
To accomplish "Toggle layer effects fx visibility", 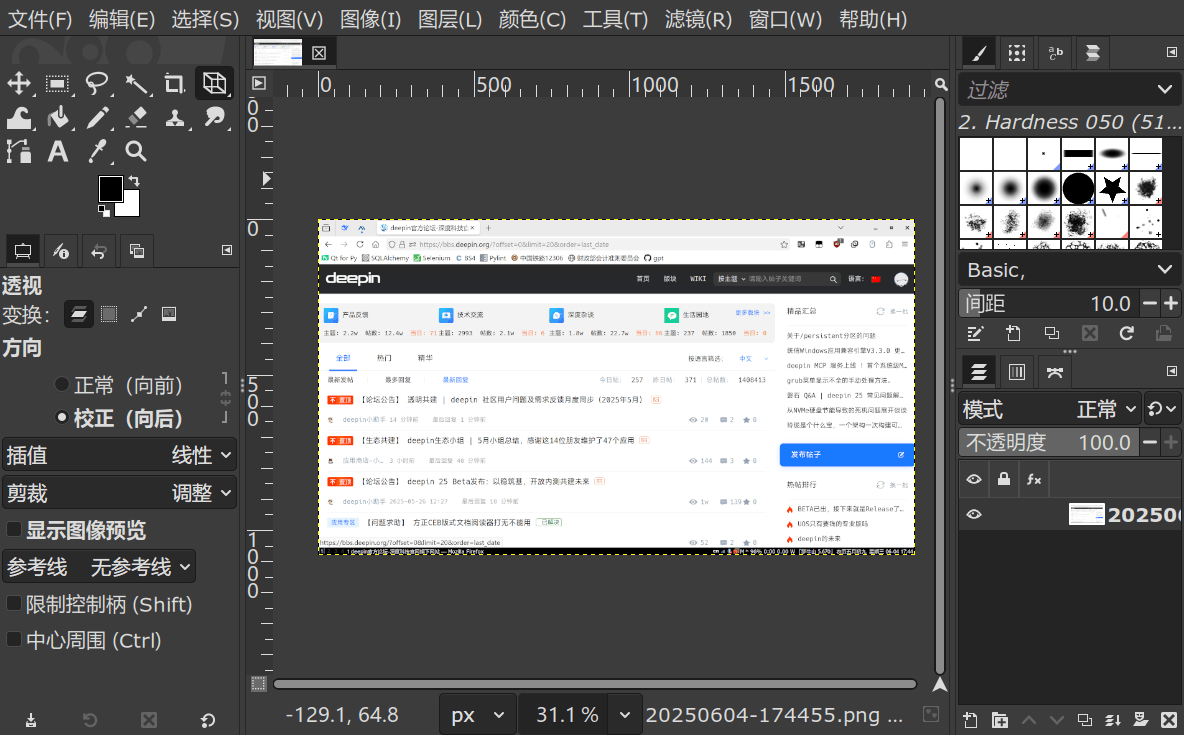I will pos(1034,479).
